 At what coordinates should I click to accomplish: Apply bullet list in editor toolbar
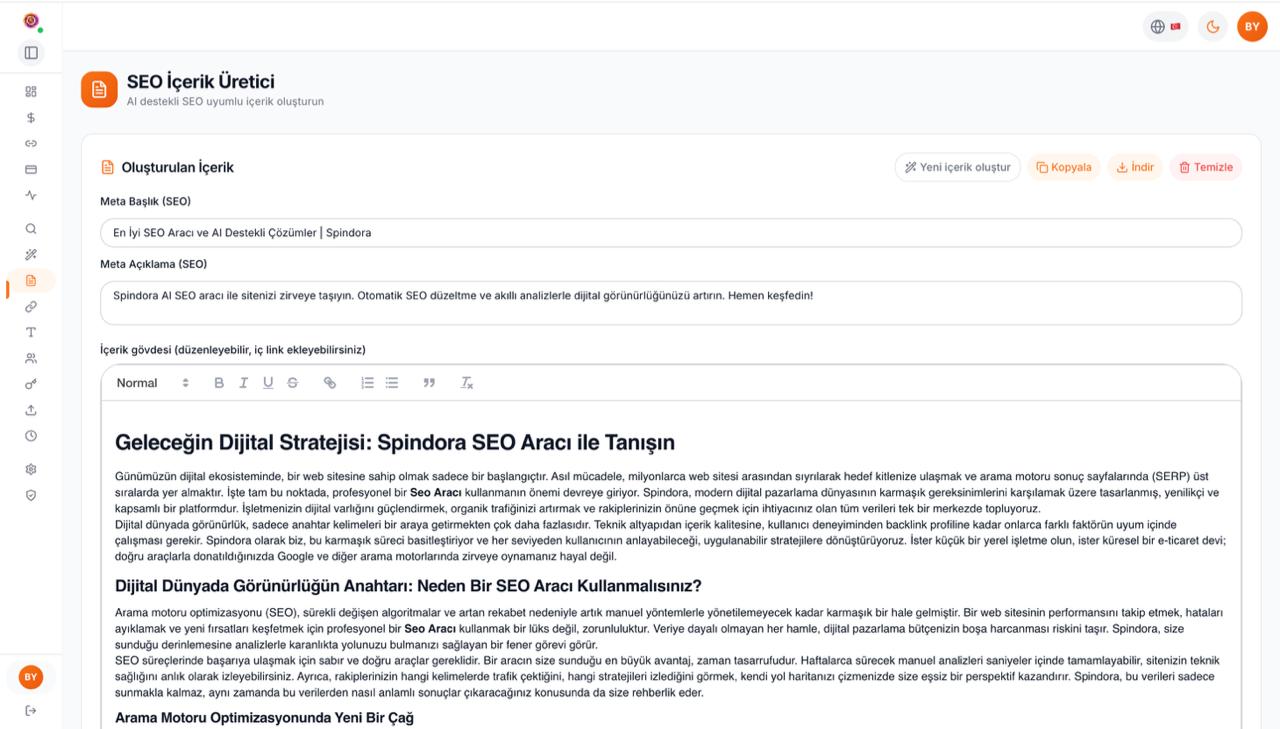click(392, 383)
